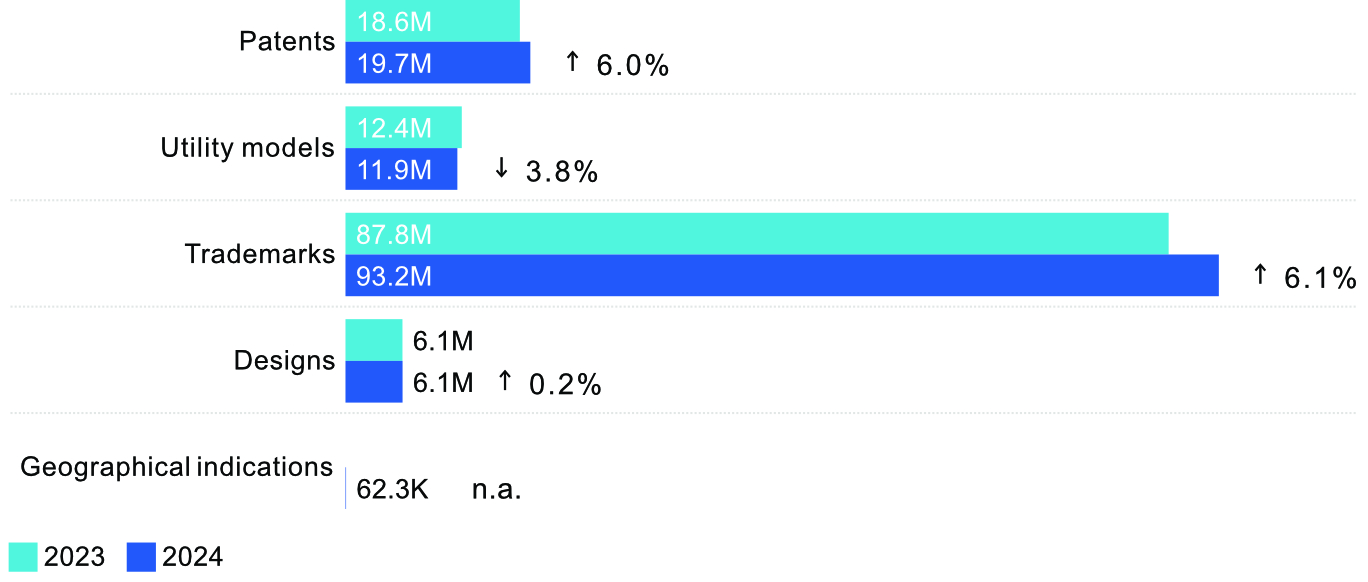Click the up arrow beside Patents 6.0%
The image size is (1368, 582).
[x=572, y=62]
